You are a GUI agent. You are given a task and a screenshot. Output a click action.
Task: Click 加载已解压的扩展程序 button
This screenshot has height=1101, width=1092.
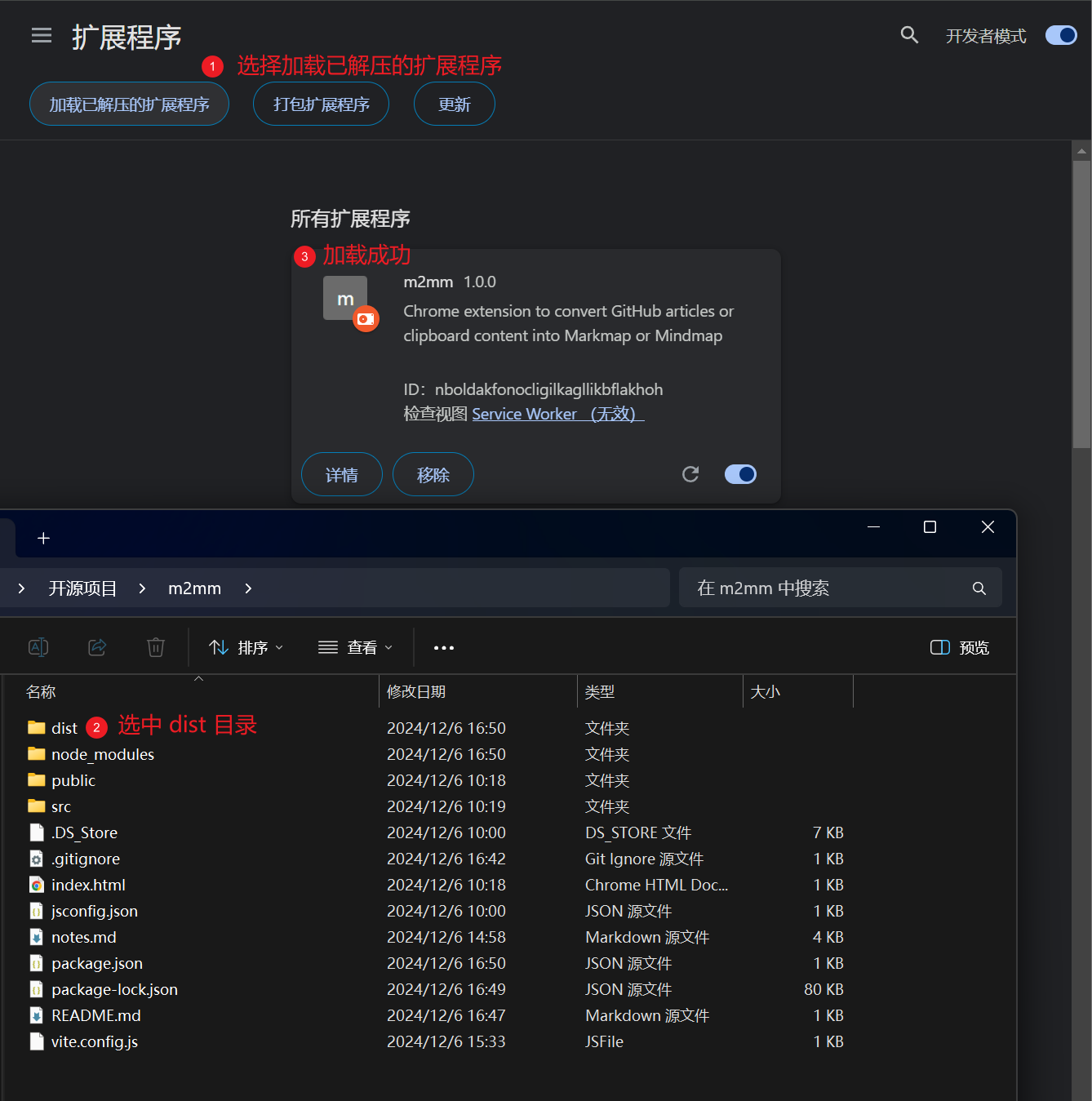pos(129,104)
